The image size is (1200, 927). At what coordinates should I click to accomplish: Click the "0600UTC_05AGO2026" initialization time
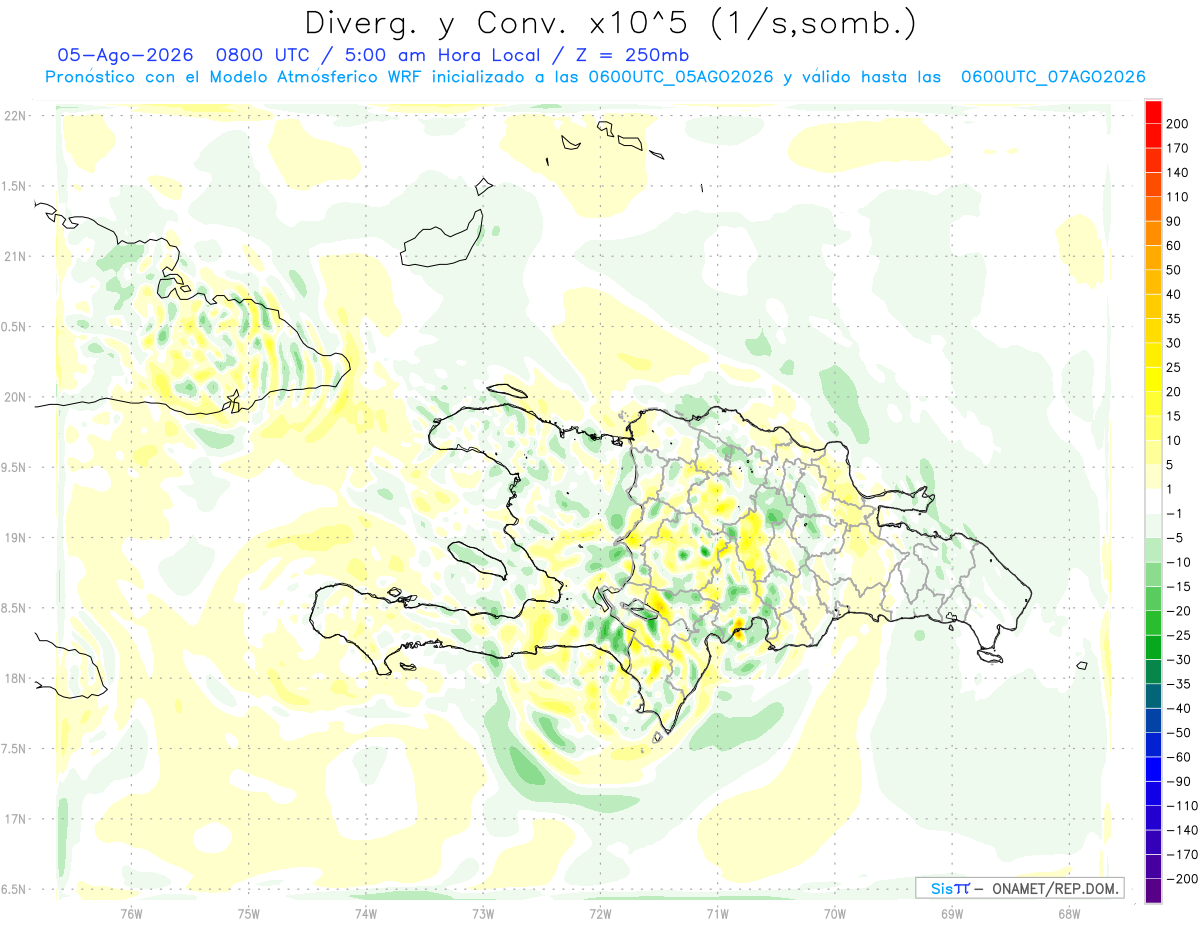[681, 77]
